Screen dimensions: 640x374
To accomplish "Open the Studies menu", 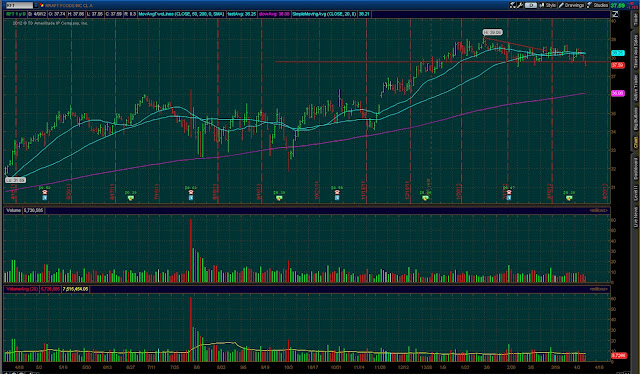I will click(598, 5).
